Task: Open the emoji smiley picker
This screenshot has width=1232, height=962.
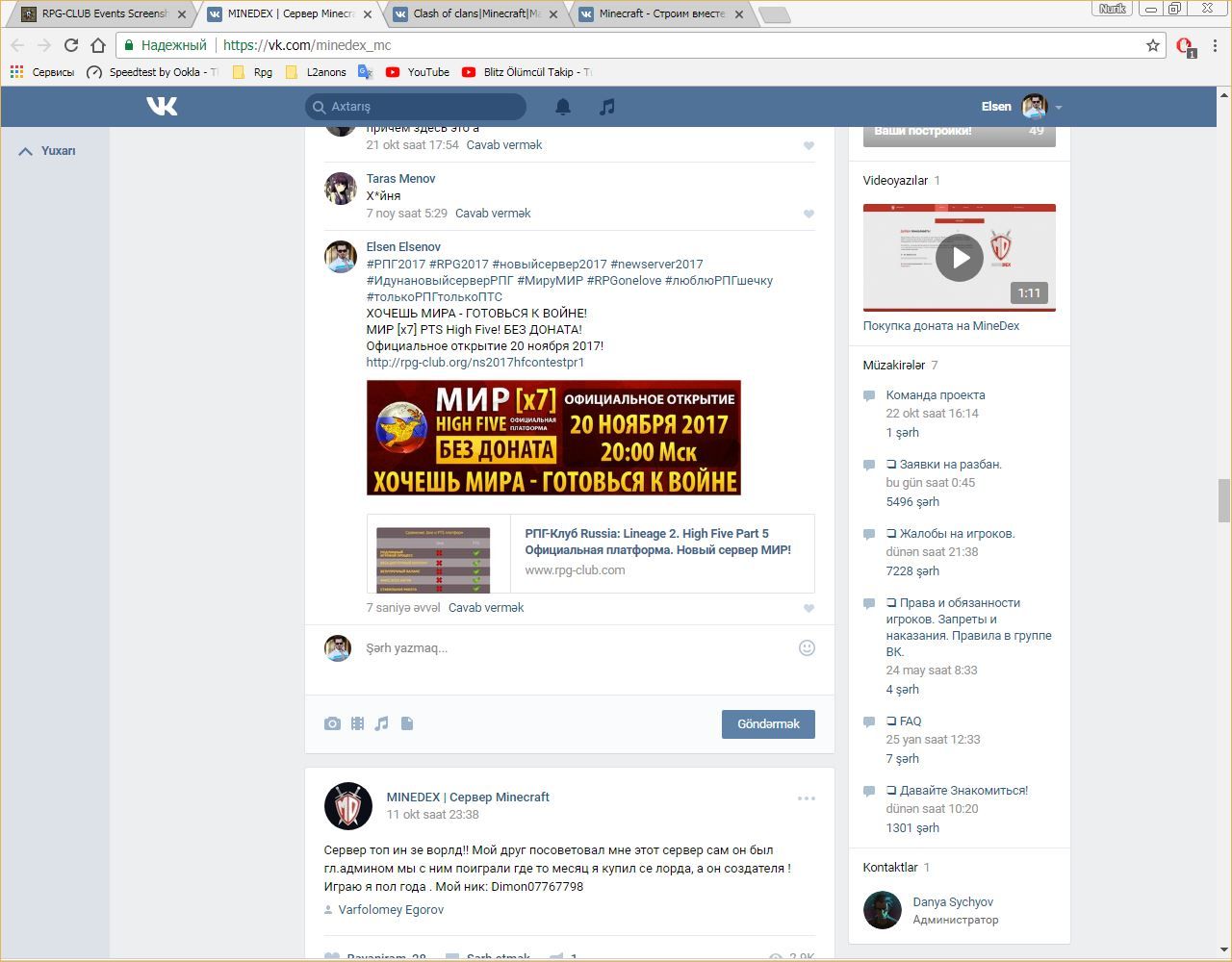Action: (808, 648)
